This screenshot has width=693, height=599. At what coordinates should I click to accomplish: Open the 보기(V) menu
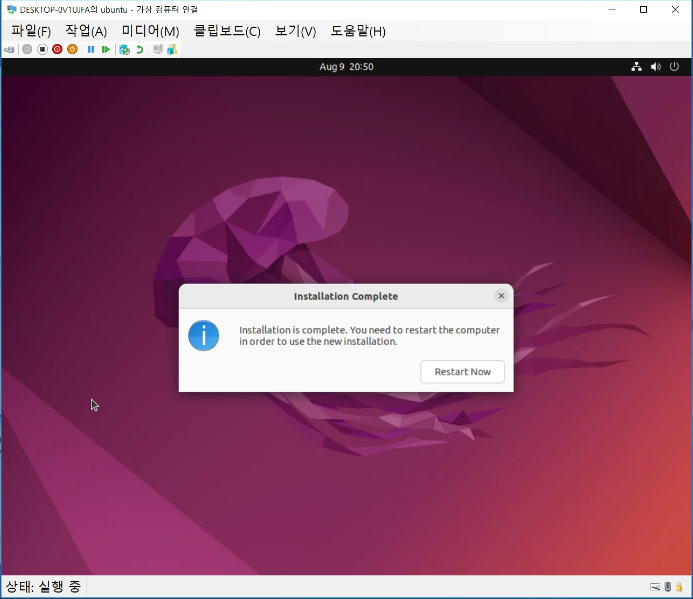[296, 31]
